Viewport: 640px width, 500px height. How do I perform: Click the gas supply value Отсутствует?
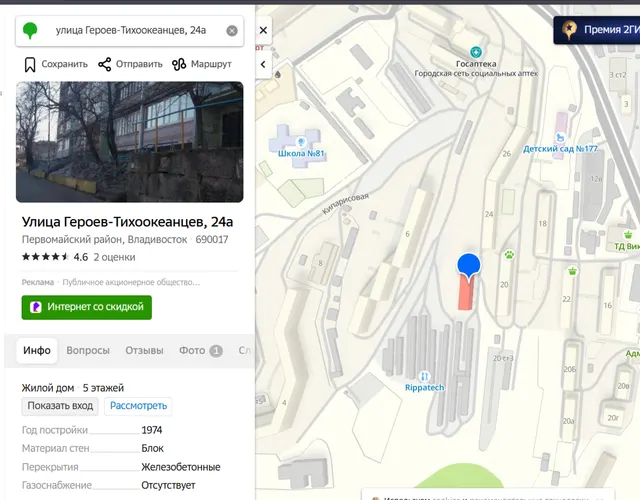click(x=168, y=485)
